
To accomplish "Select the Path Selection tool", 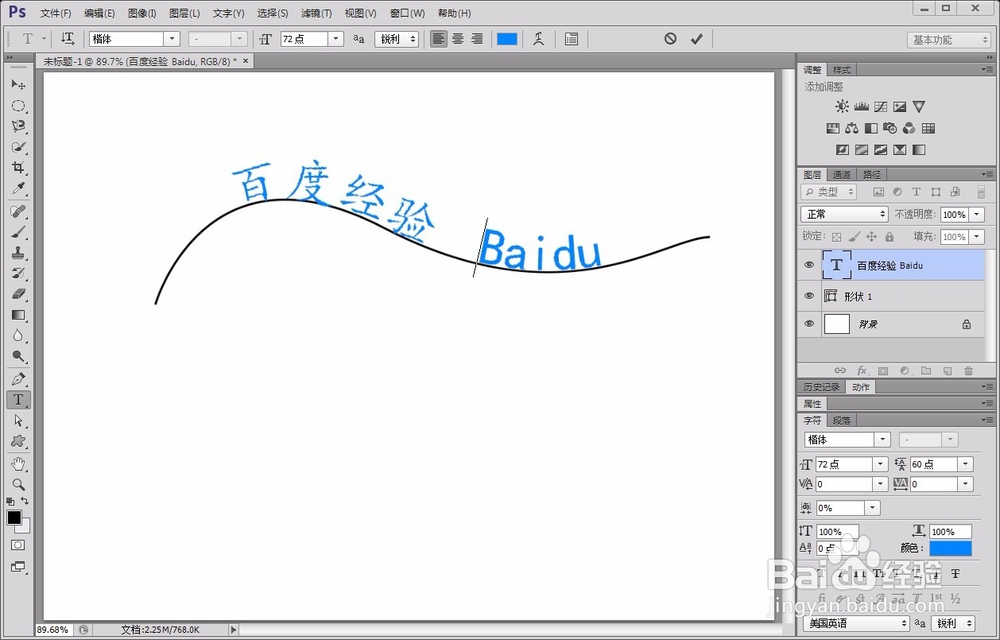I will point(18,421).
